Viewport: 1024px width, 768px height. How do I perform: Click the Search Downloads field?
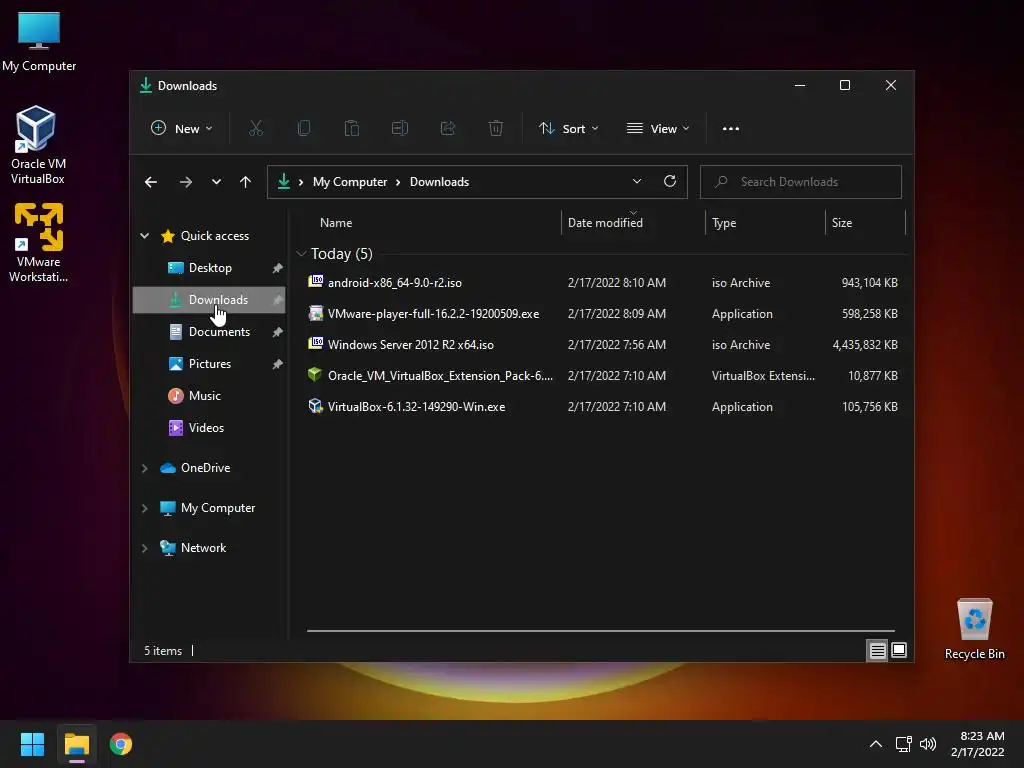(x=801, y=182)
